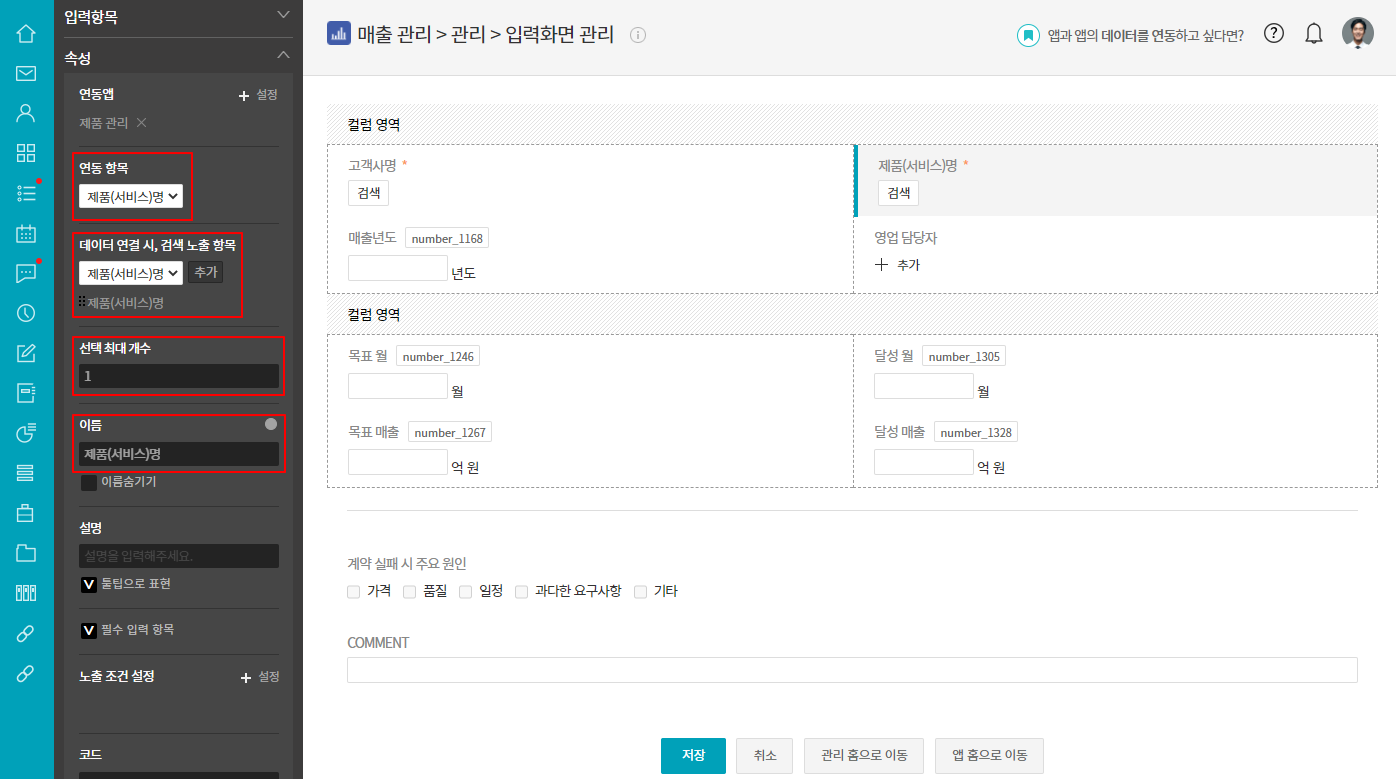Click the 관리 홈으로 이동 button
Image resolution: width=1396 pixels, height=779 pixels.
coord(864,756)
